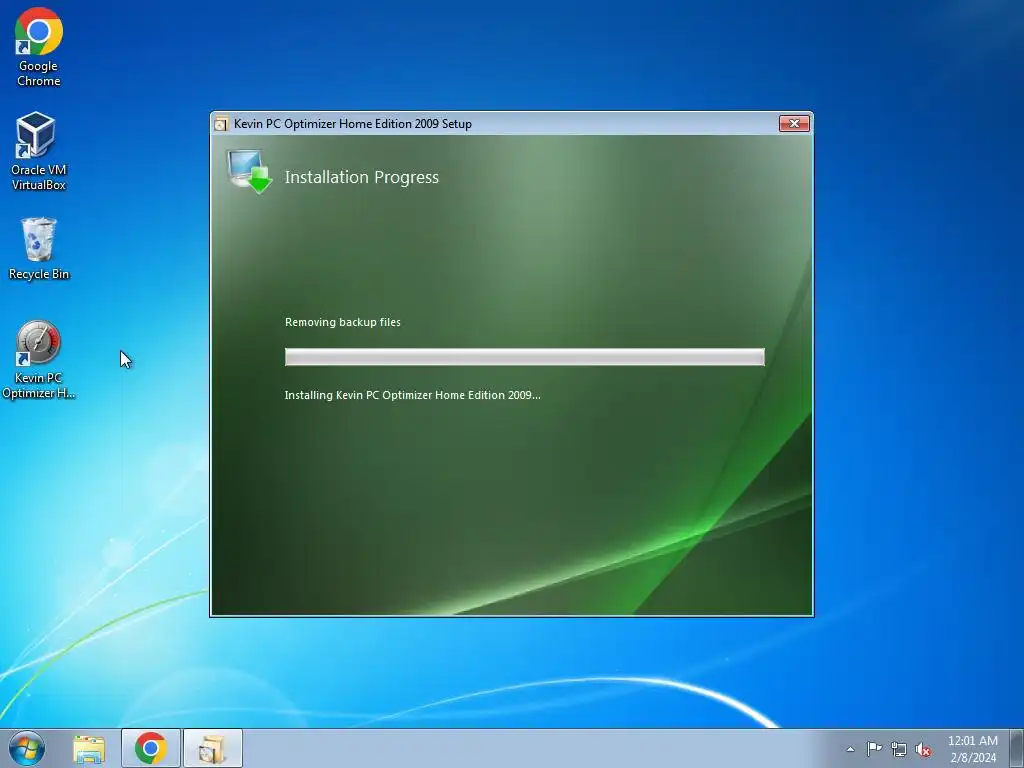Click the 'Installing Kevin PC Optimizer' message
The image size is (1024, 768).
[x=413, y=395]
